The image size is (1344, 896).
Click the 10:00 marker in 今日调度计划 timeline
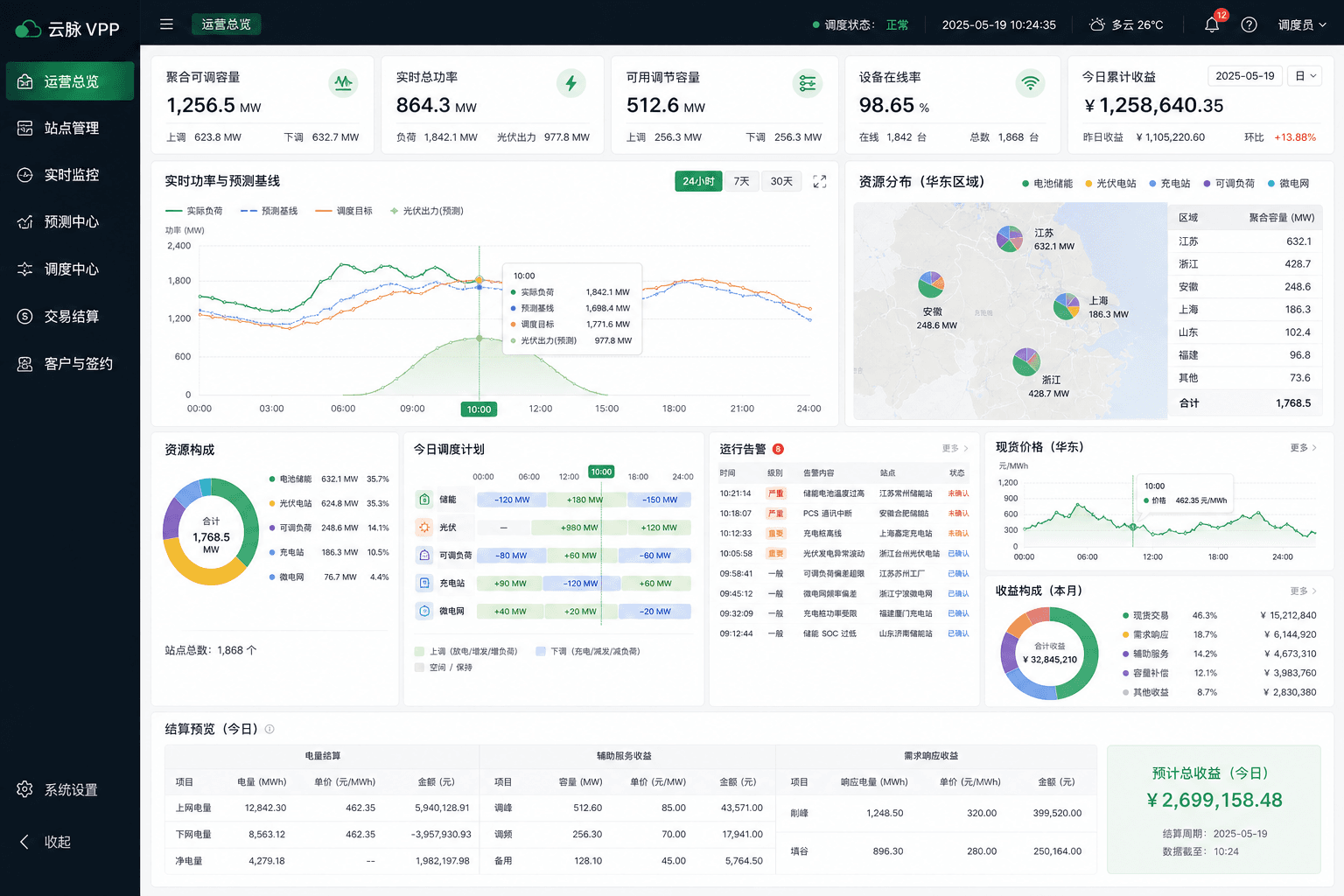(x=601, y=472)
